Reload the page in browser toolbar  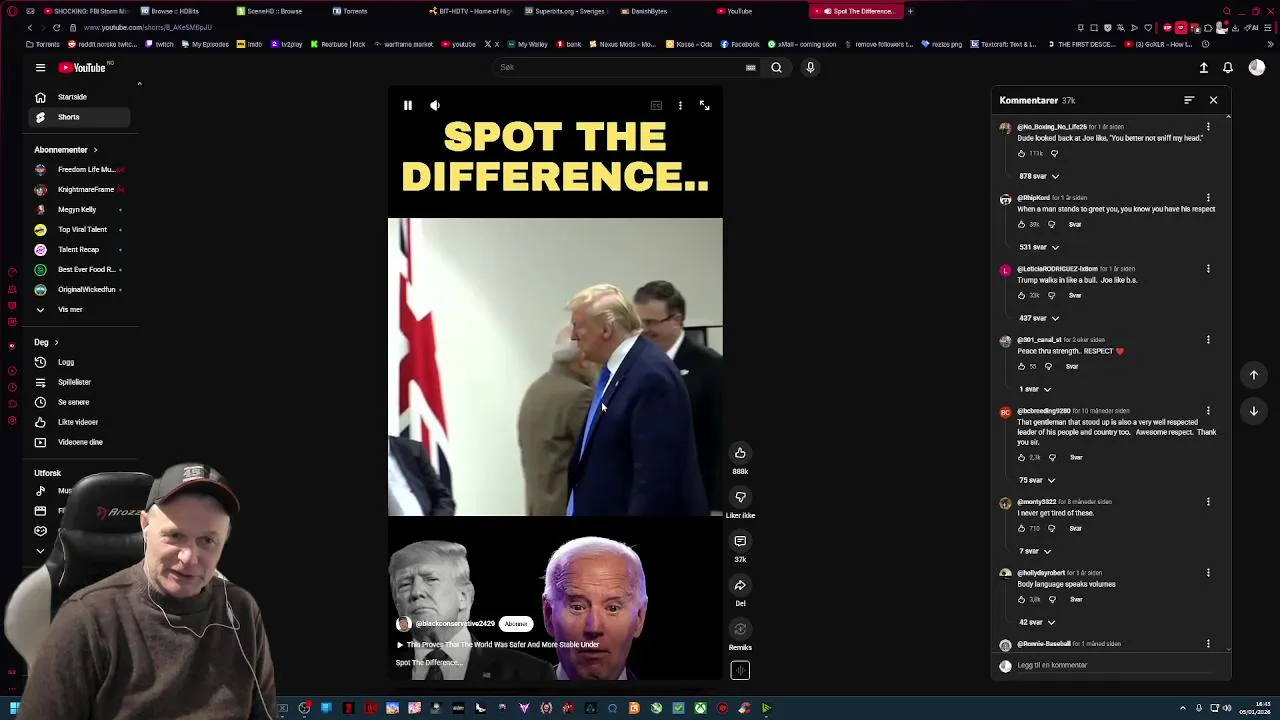(56, 28)
